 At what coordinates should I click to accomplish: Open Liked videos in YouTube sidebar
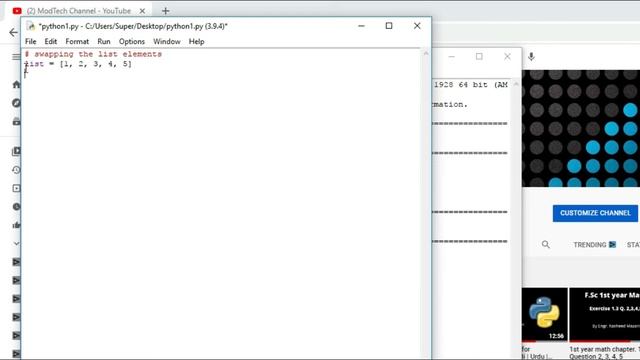pyautogui.click(x=16, y=225)
